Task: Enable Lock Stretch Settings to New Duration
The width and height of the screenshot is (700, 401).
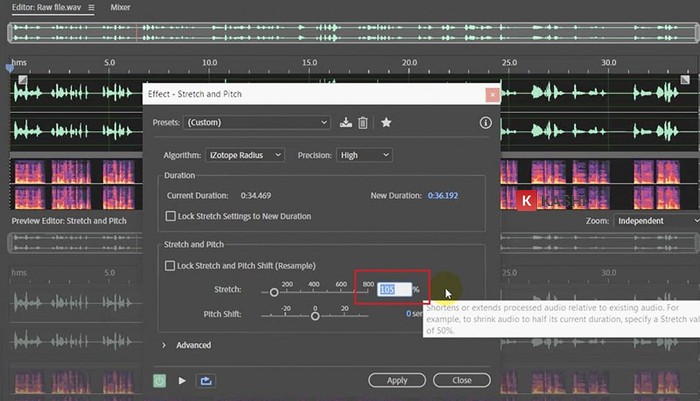Action: (170, 216)
